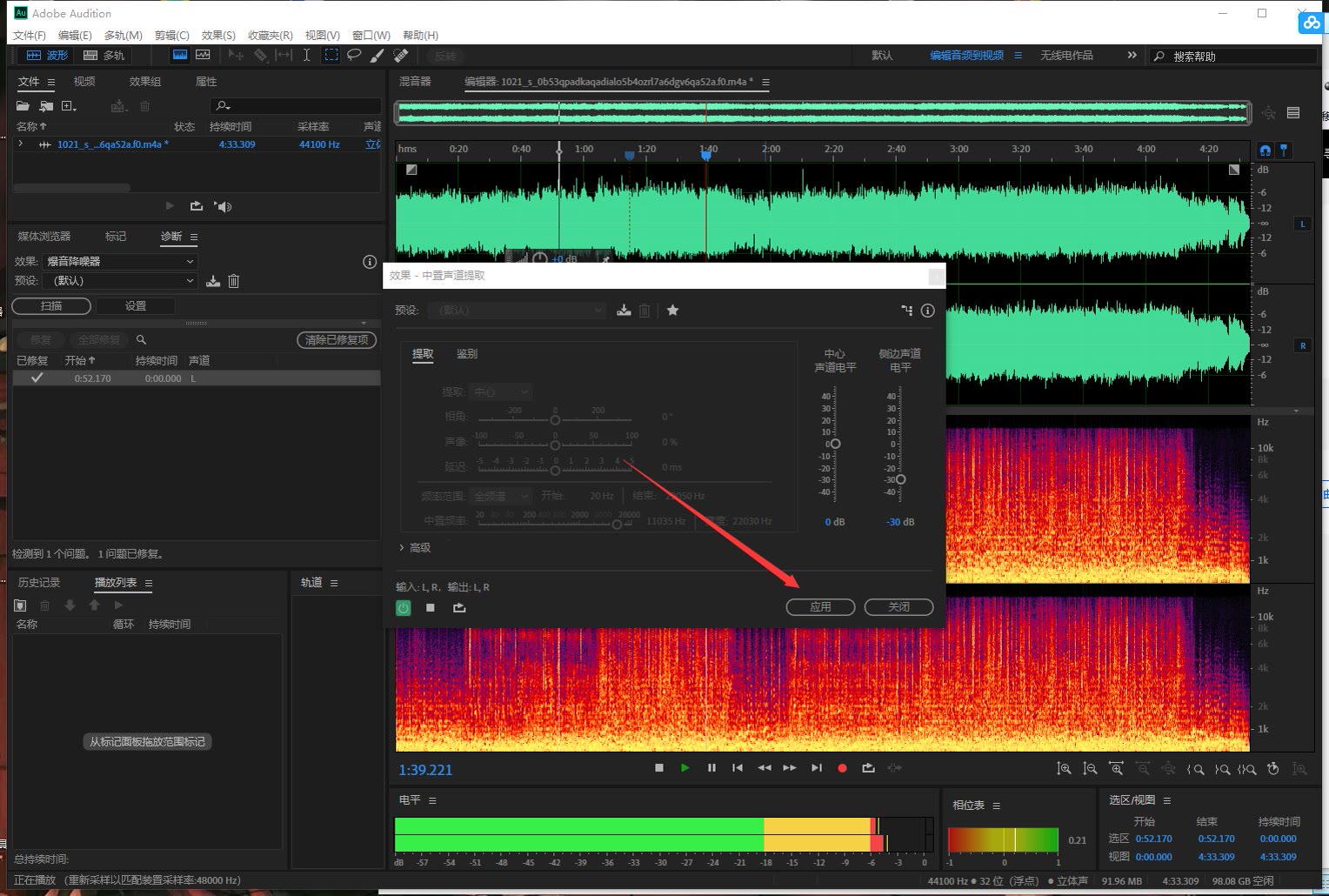Click the main transport Stop button
The image size is (1329, 896).
[659, 768]
